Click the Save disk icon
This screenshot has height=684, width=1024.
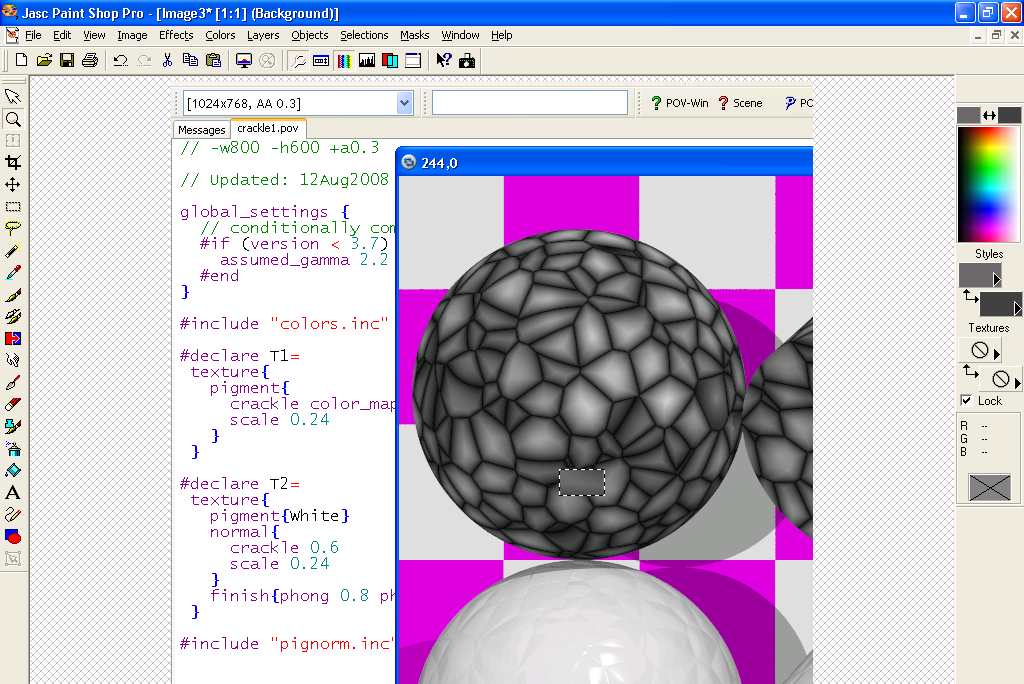coord(67,60)
